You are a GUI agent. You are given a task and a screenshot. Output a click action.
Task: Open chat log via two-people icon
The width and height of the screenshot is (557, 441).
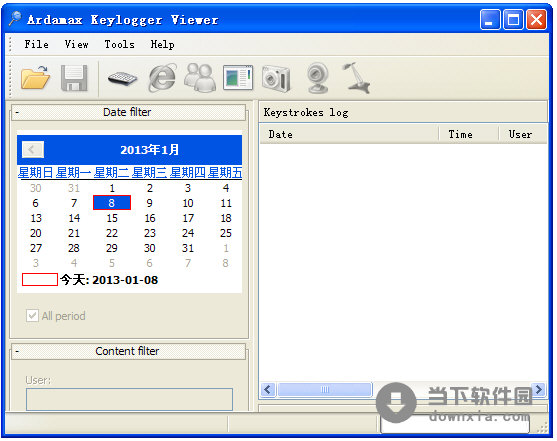pos(200,78)
